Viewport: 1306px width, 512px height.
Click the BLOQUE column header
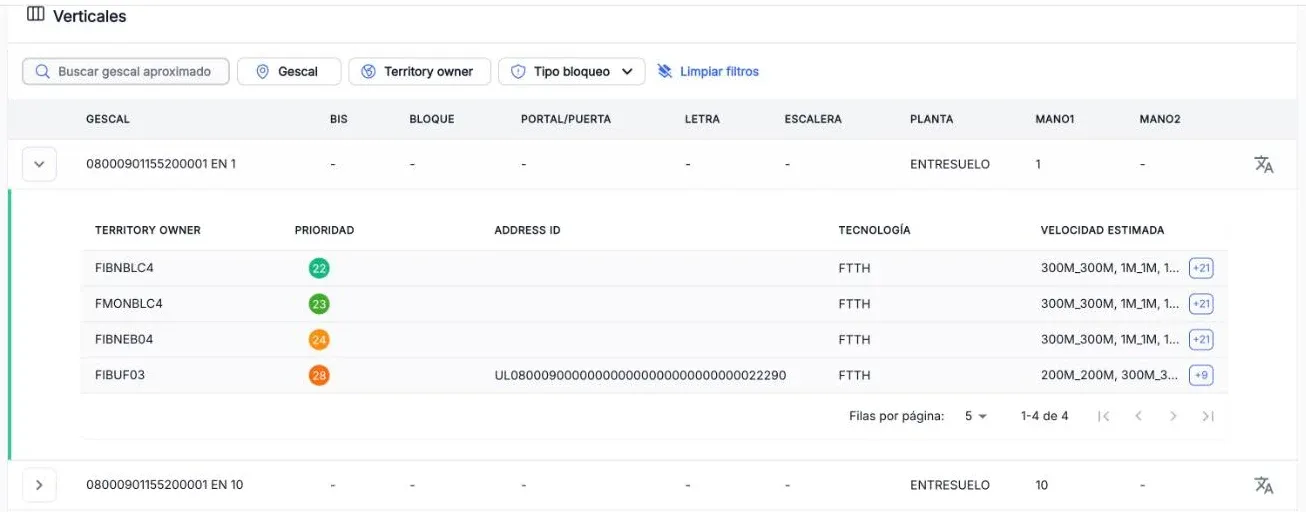[x=432, y=119]
